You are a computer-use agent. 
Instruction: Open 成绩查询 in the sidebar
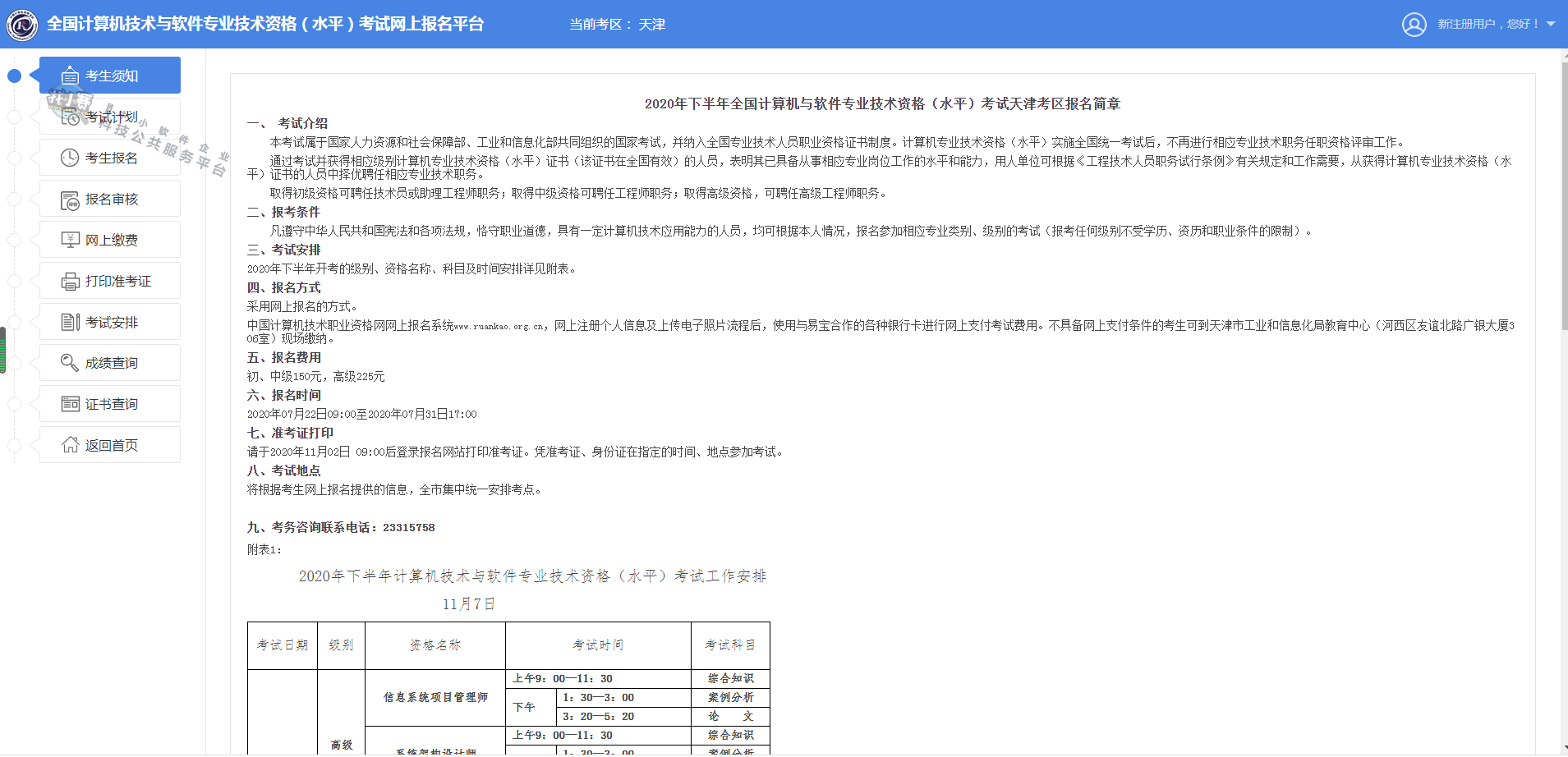[x=110, y=363]
